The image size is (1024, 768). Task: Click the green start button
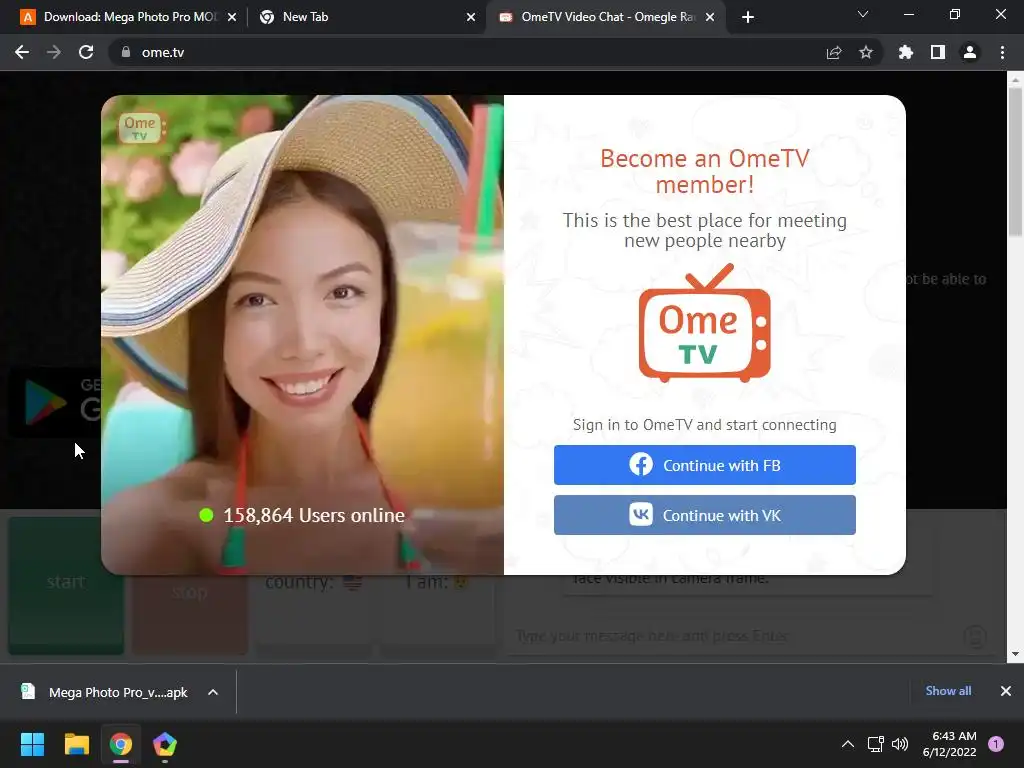click(x=66, y=584)
